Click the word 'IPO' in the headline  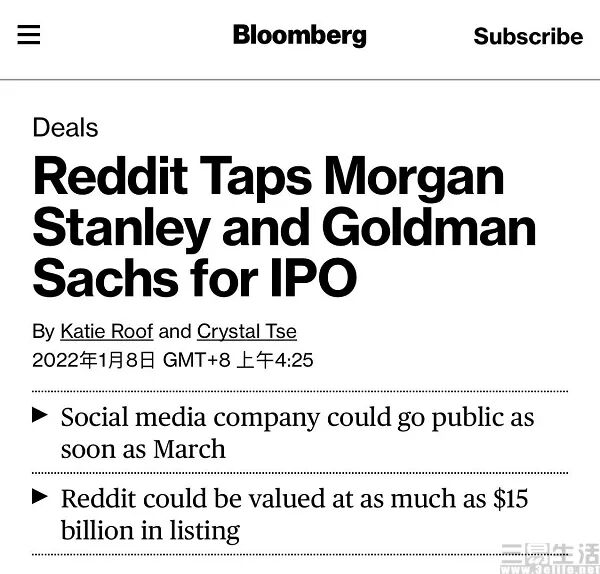pos(313,277)
